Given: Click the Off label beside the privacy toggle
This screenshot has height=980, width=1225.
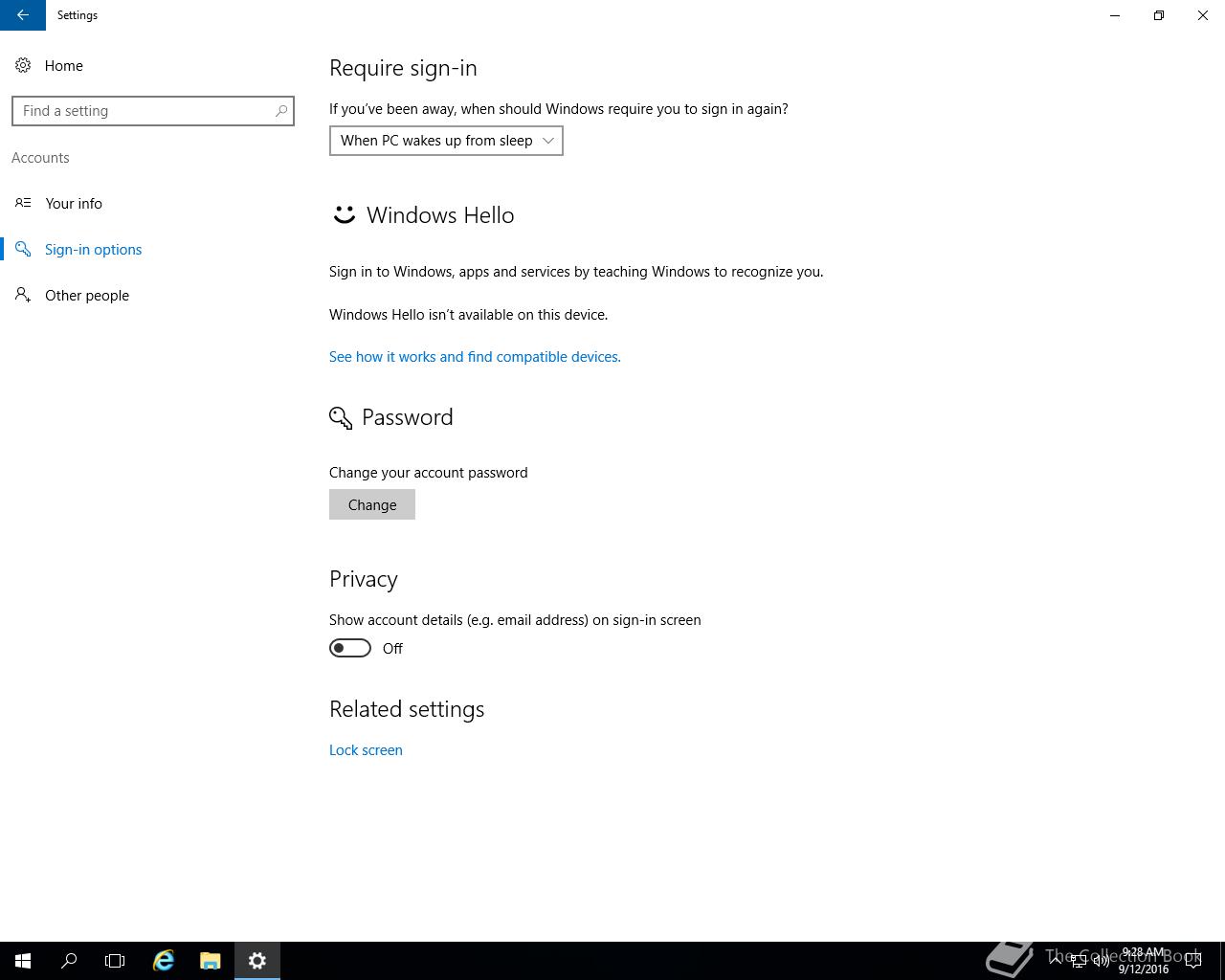Looking at the screenshot, I should 392,648.
